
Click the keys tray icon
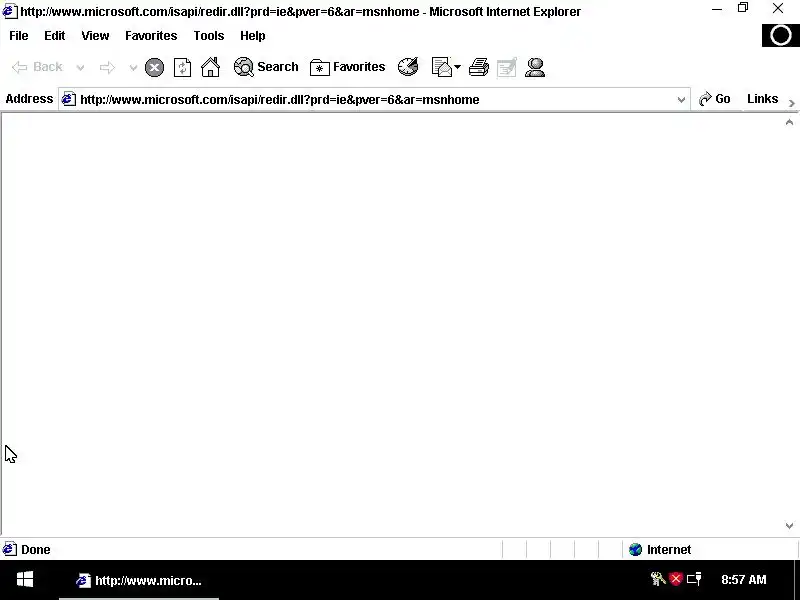click(x=658, y=579)
